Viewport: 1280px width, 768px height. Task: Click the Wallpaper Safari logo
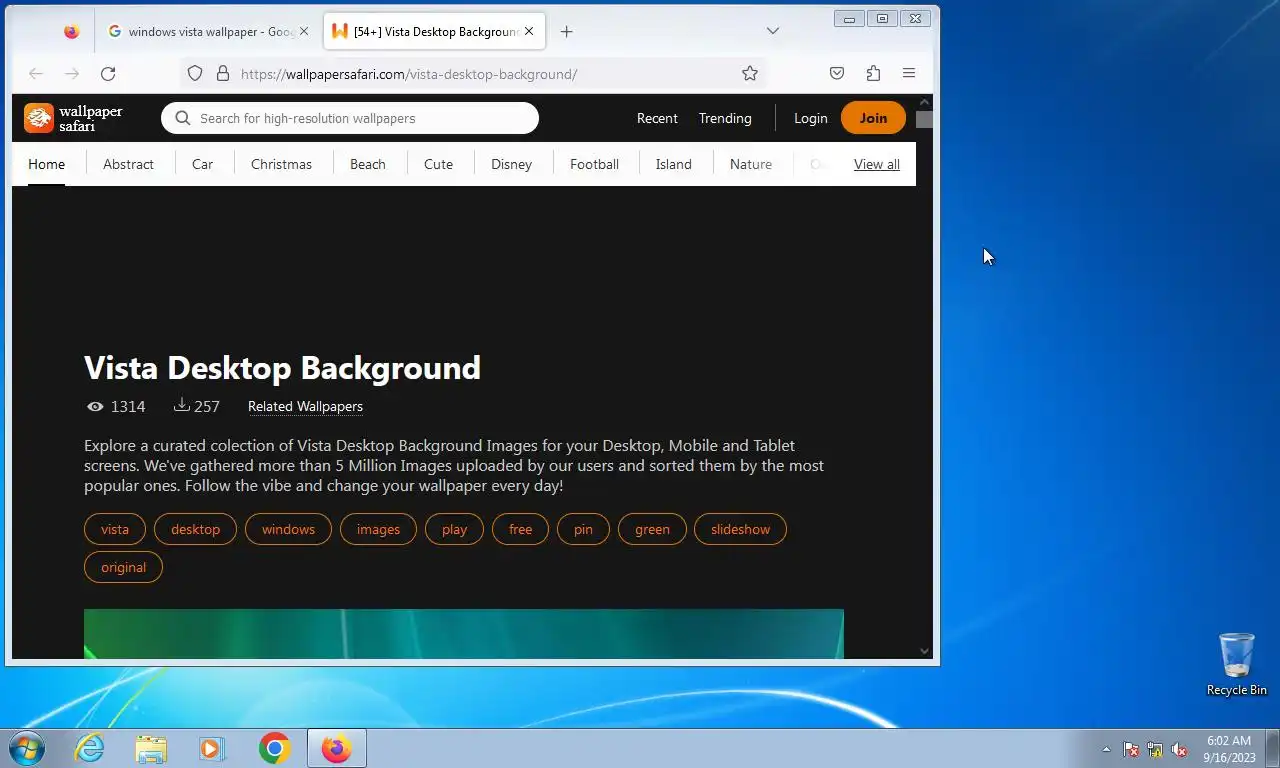click(x=73, y=118)
